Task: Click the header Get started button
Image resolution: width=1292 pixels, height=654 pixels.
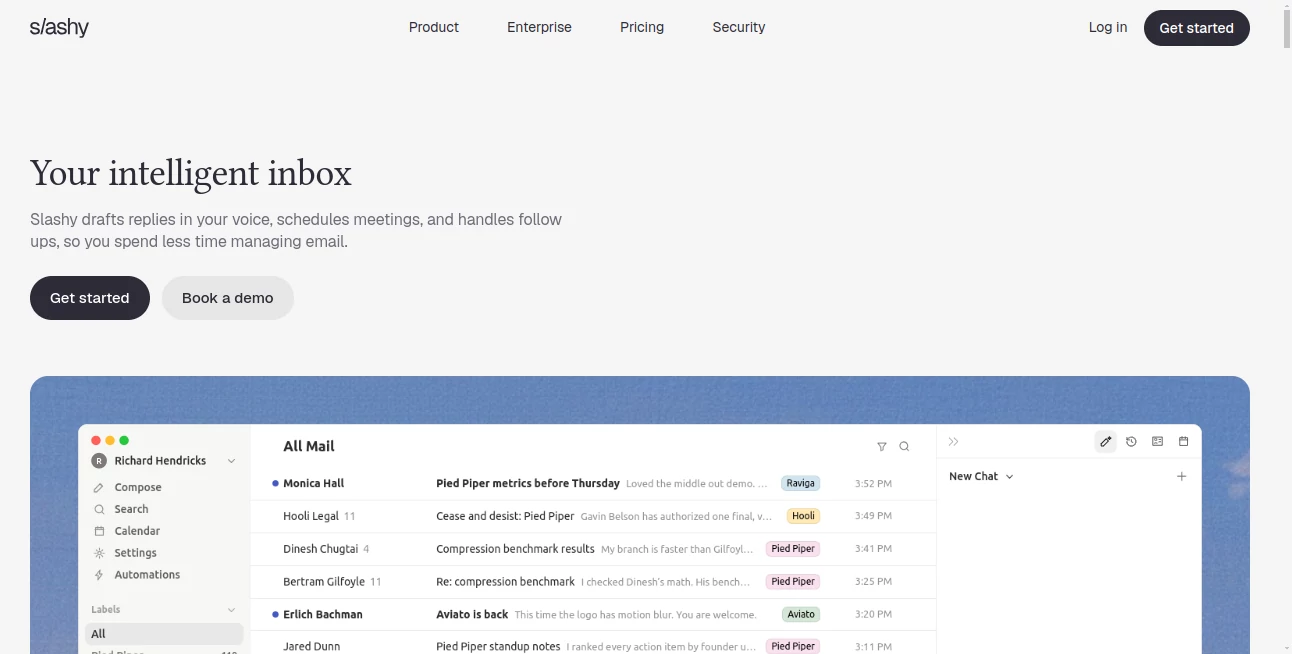Action: coord(1196,28)
